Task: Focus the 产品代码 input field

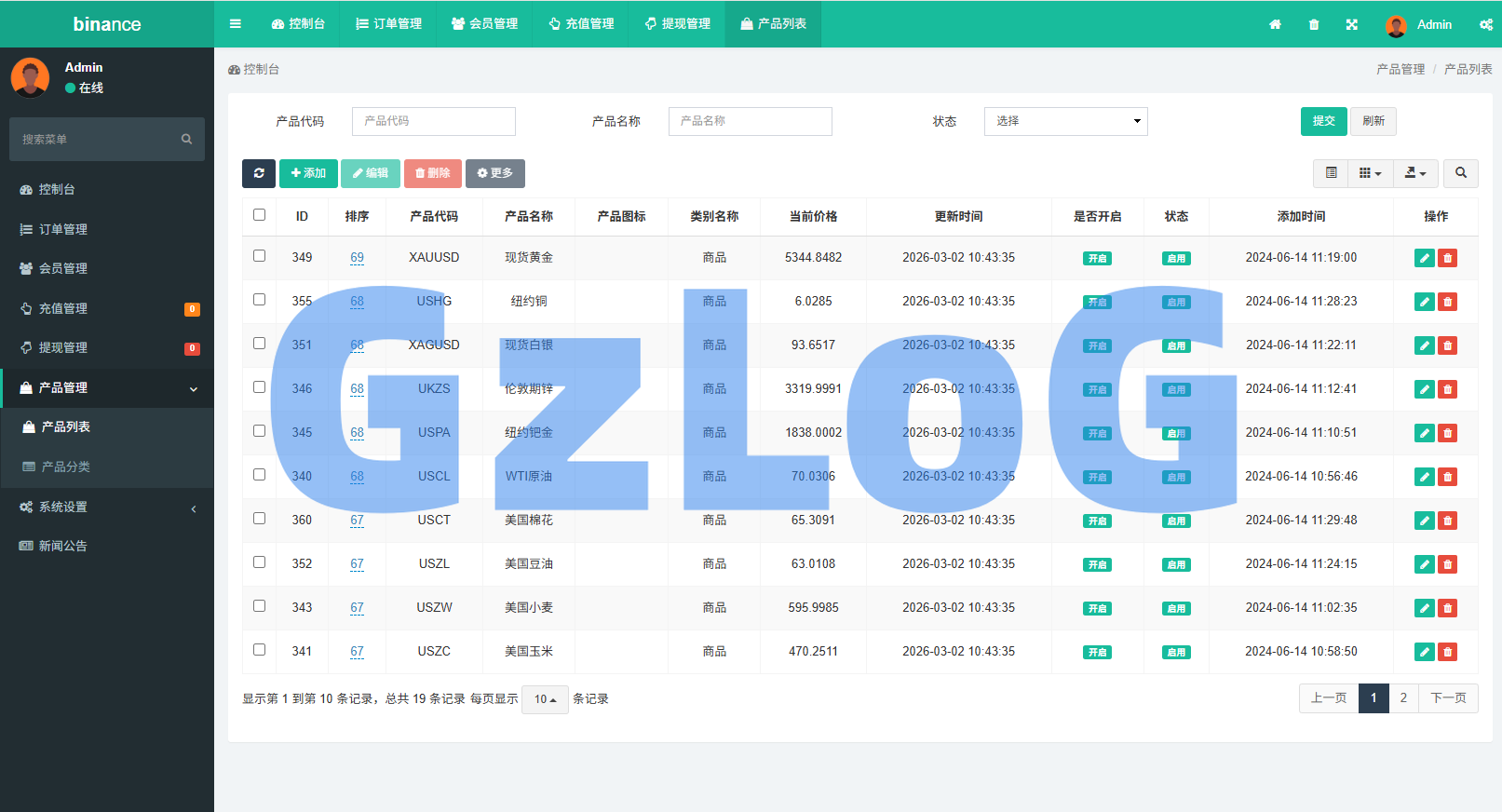Action: [x=434, y=121]
